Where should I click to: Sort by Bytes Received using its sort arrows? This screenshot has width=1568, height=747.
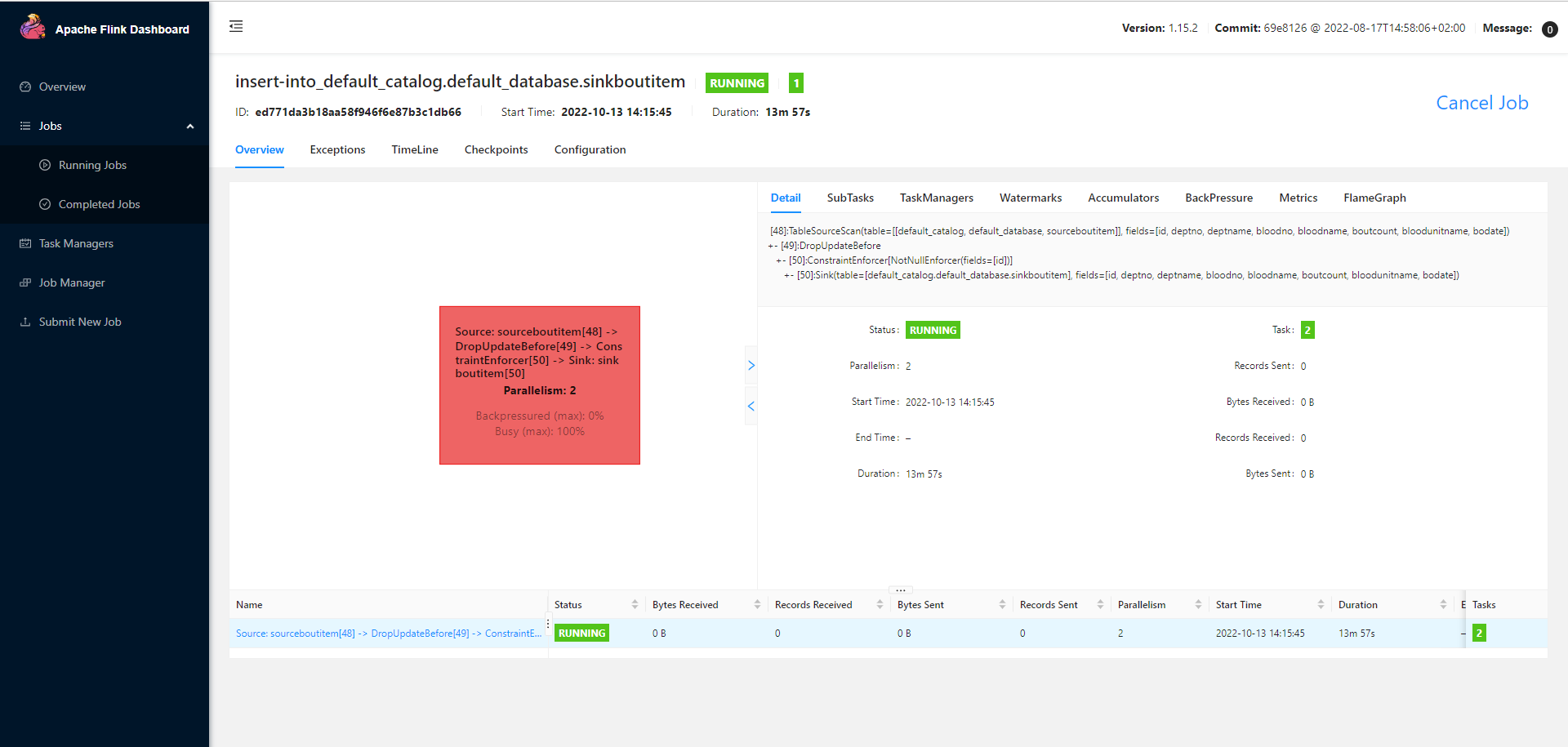[757, 605]
